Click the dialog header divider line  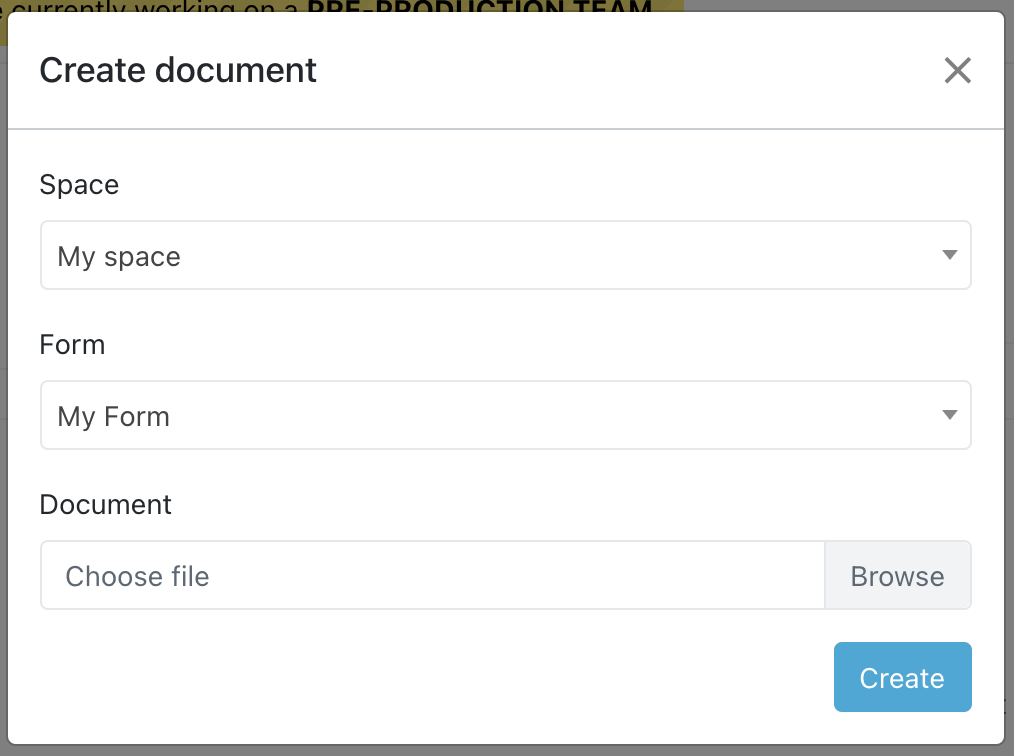point(505,129)
